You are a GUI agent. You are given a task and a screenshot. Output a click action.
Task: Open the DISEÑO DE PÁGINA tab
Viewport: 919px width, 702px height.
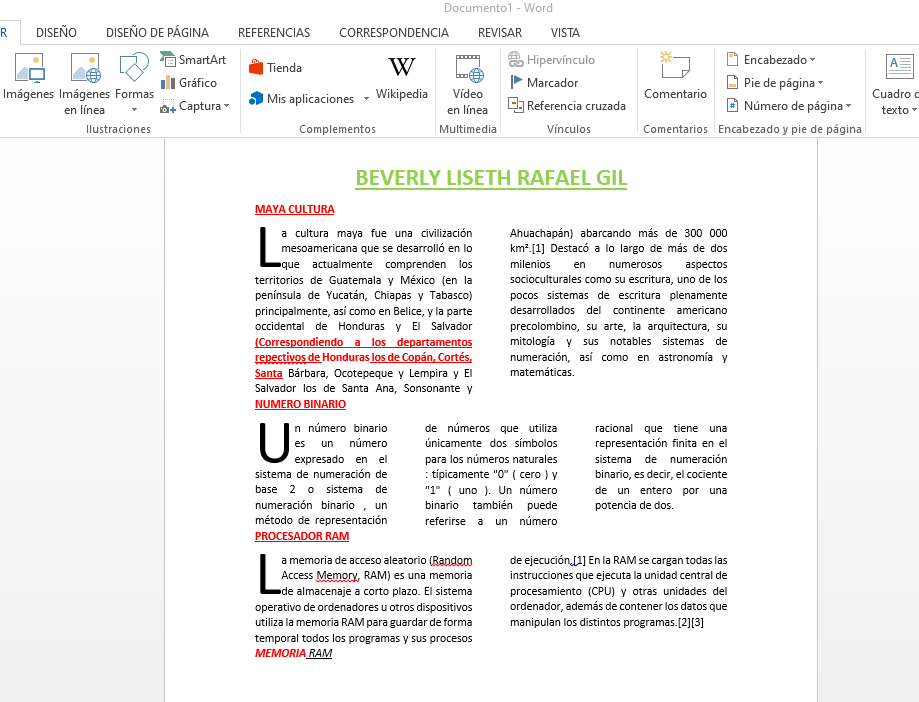pyautogui.click(x=157, y=33)
